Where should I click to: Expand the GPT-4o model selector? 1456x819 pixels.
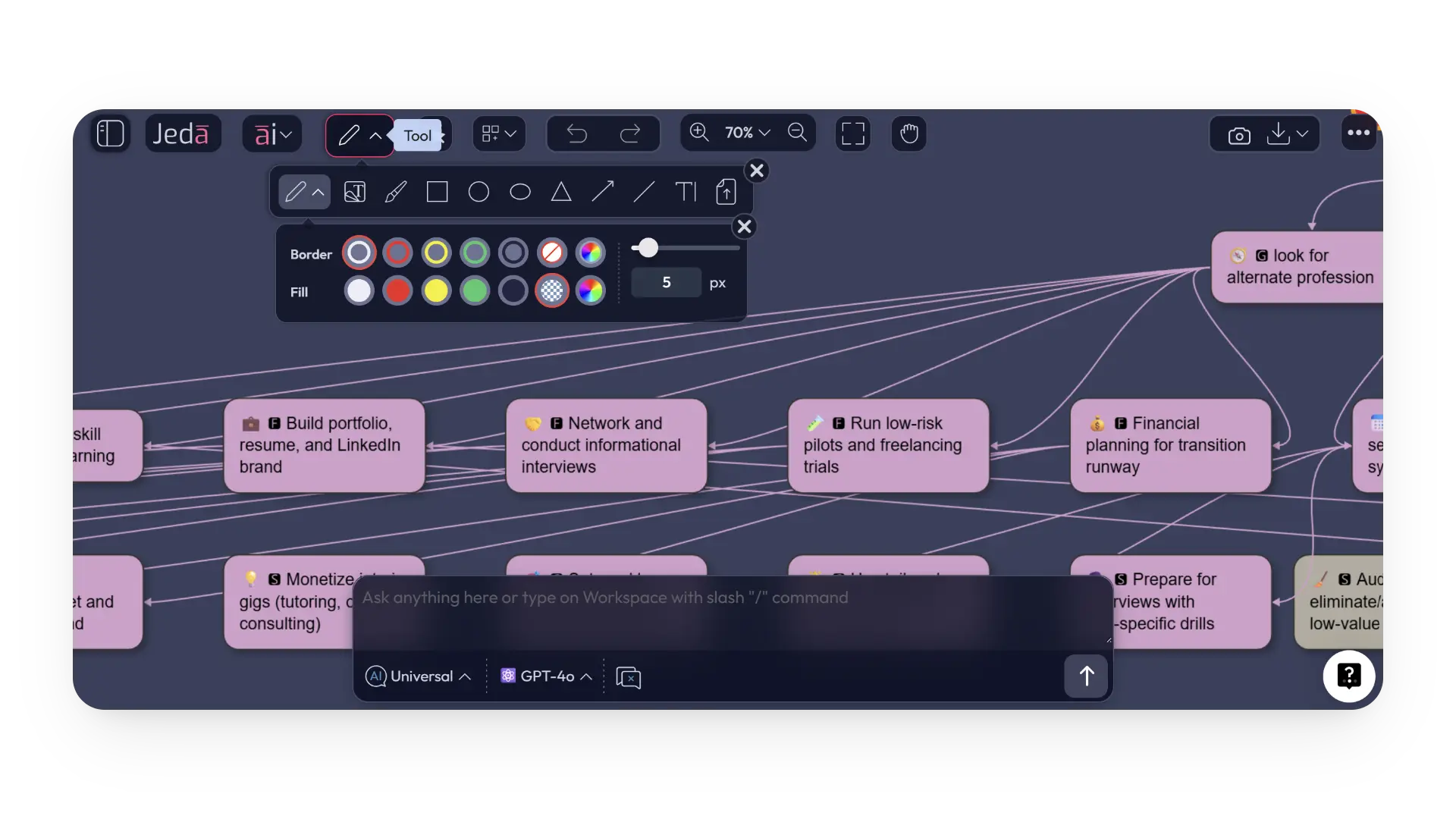point(546,676)
